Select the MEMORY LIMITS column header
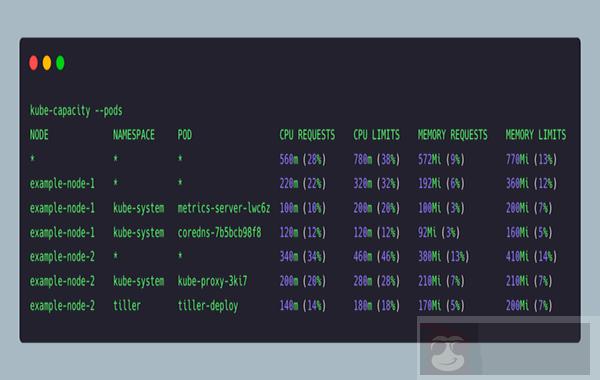 click(536, 135)
